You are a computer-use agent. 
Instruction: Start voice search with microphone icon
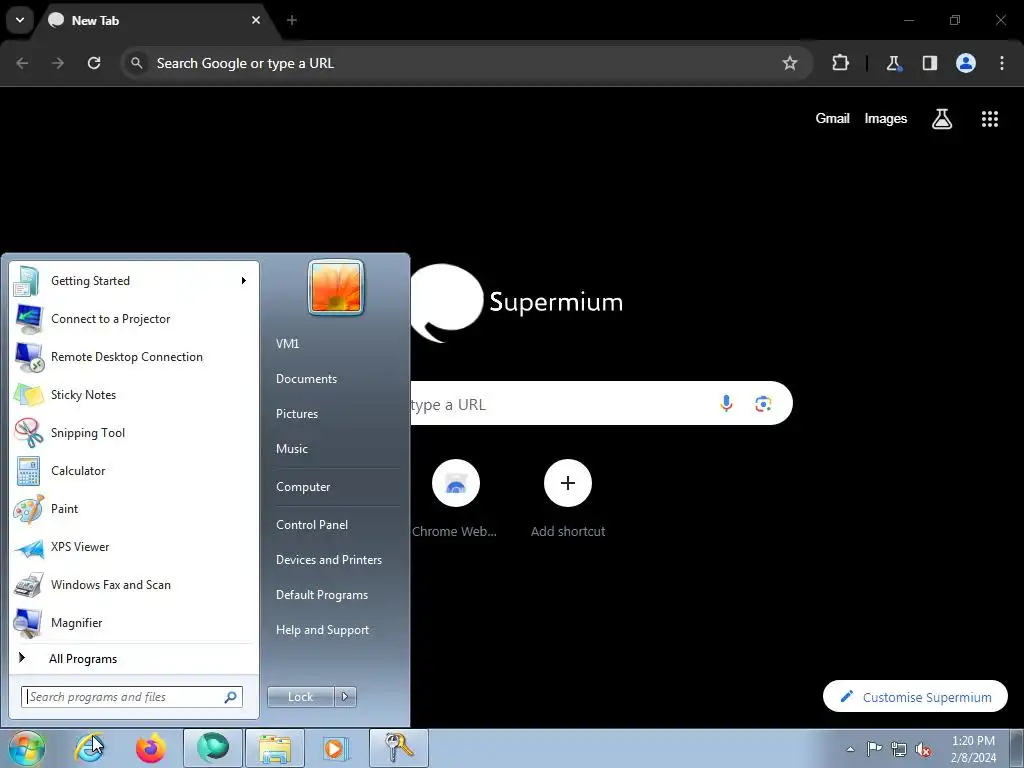(726, 404)
